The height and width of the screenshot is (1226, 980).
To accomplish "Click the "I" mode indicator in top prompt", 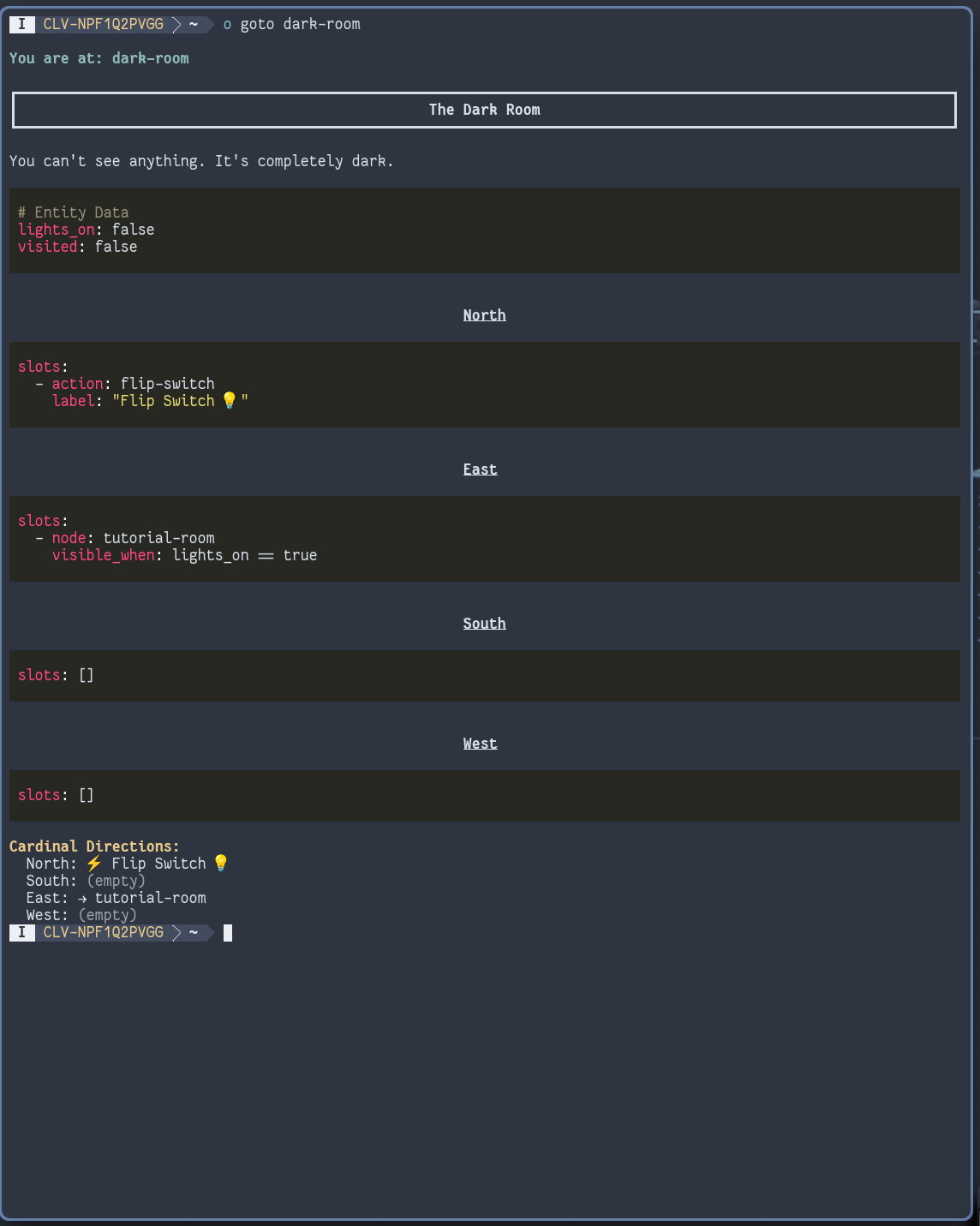I will point(22,24).
